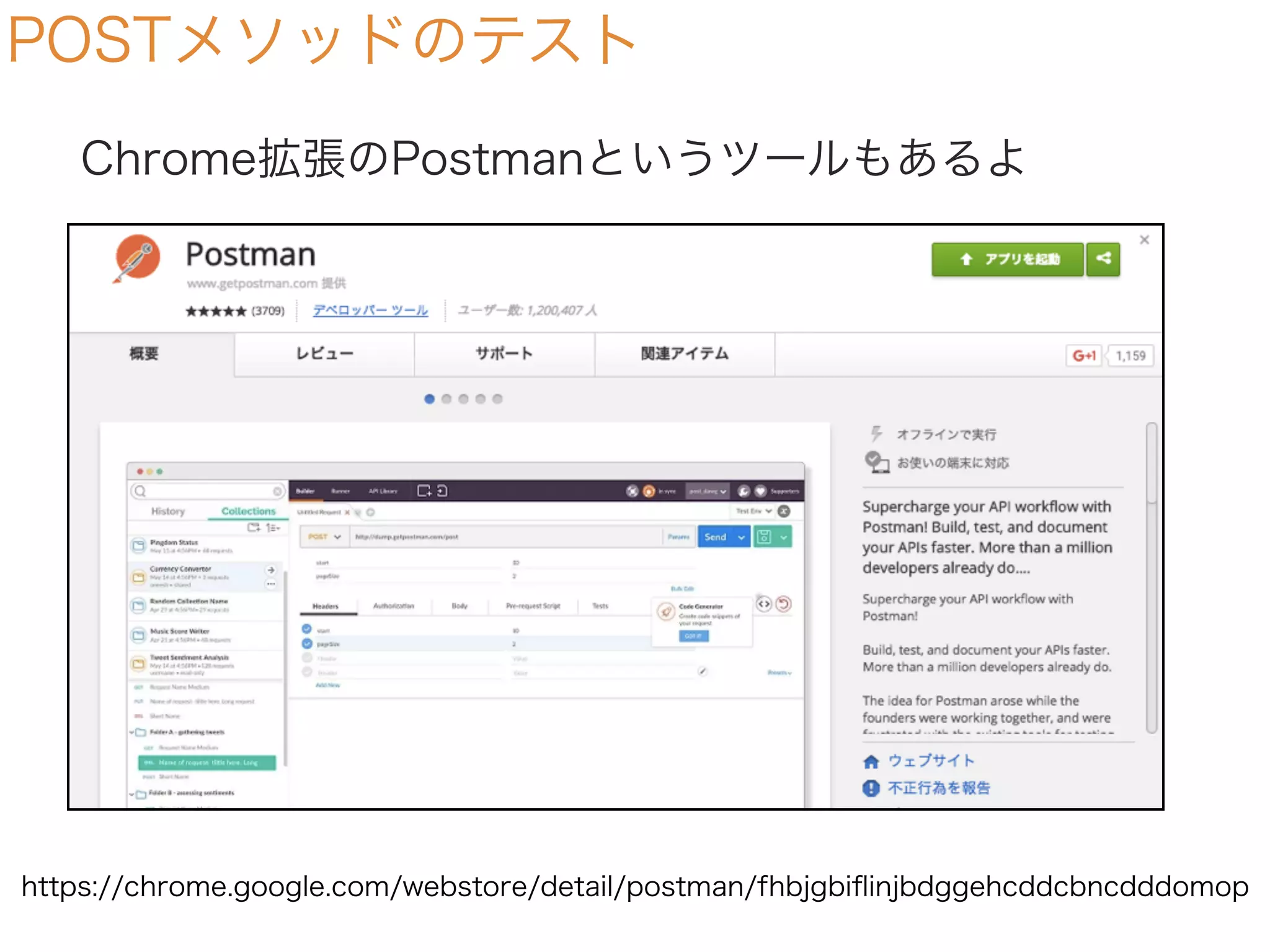Viewport: 1270px width, 952px height.
Task: Open the デベロッパー ツール category link
Action: [370, 310]
